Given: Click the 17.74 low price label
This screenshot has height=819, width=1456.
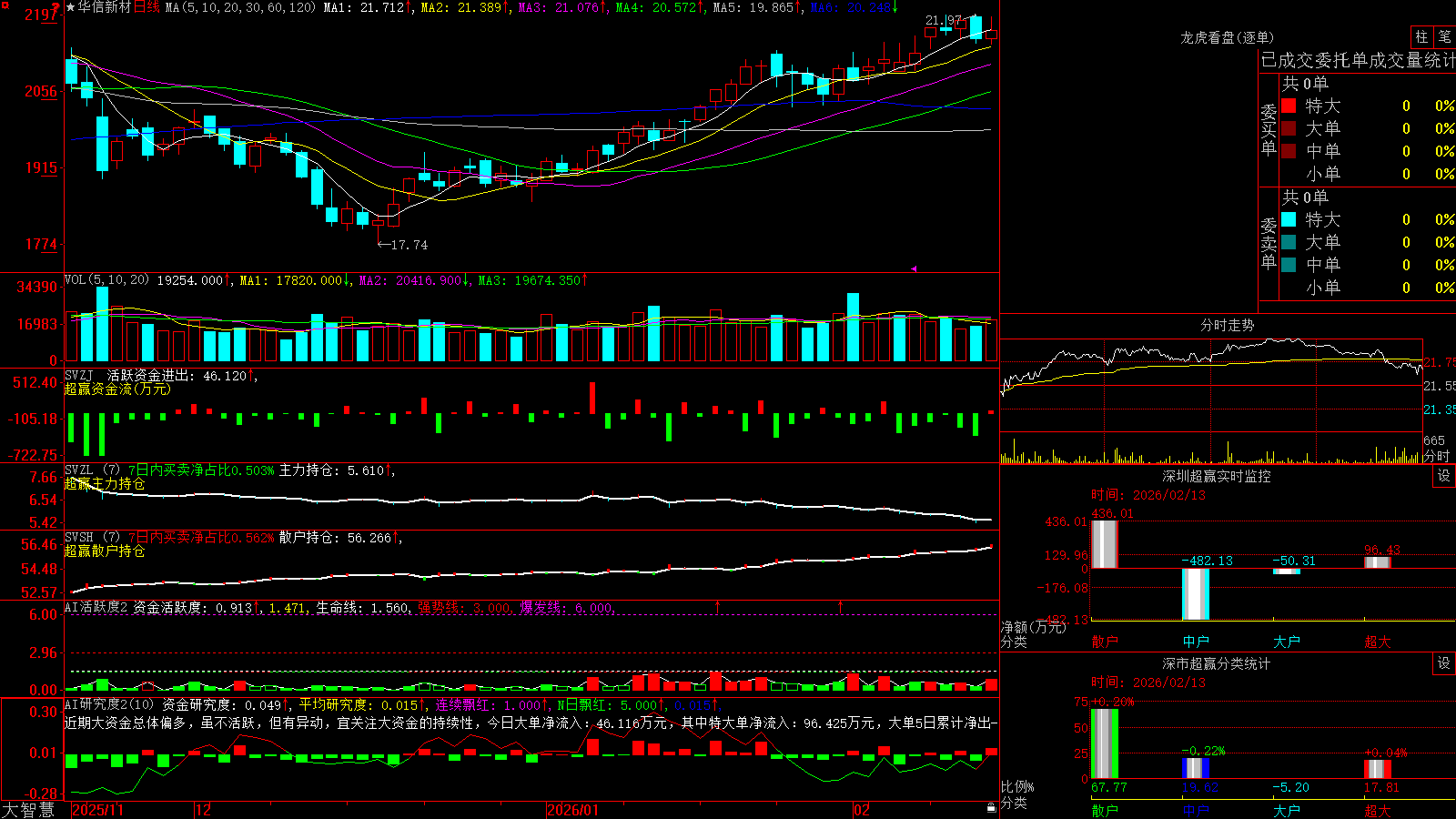Looking at the screenshot, I should (409, 245).
